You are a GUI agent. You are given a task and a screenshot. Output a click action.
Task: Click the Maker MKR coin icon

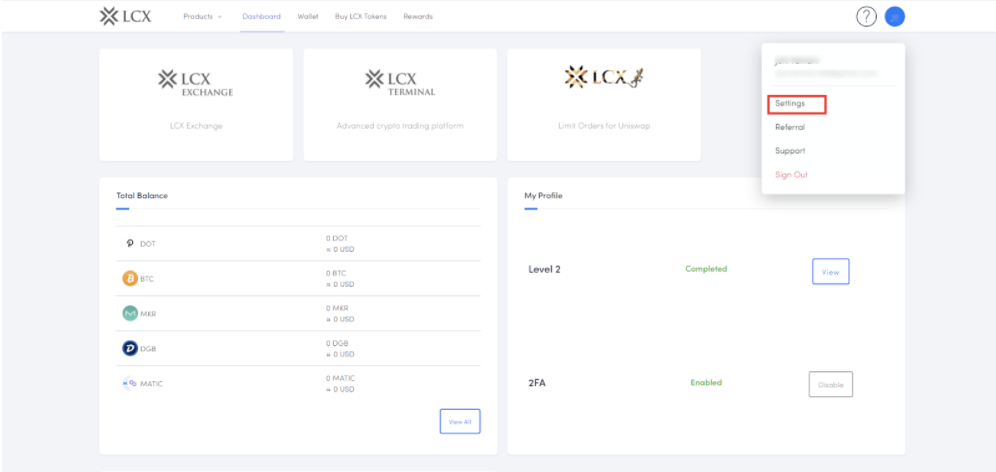pyautogui.click(x=130, y=313)
